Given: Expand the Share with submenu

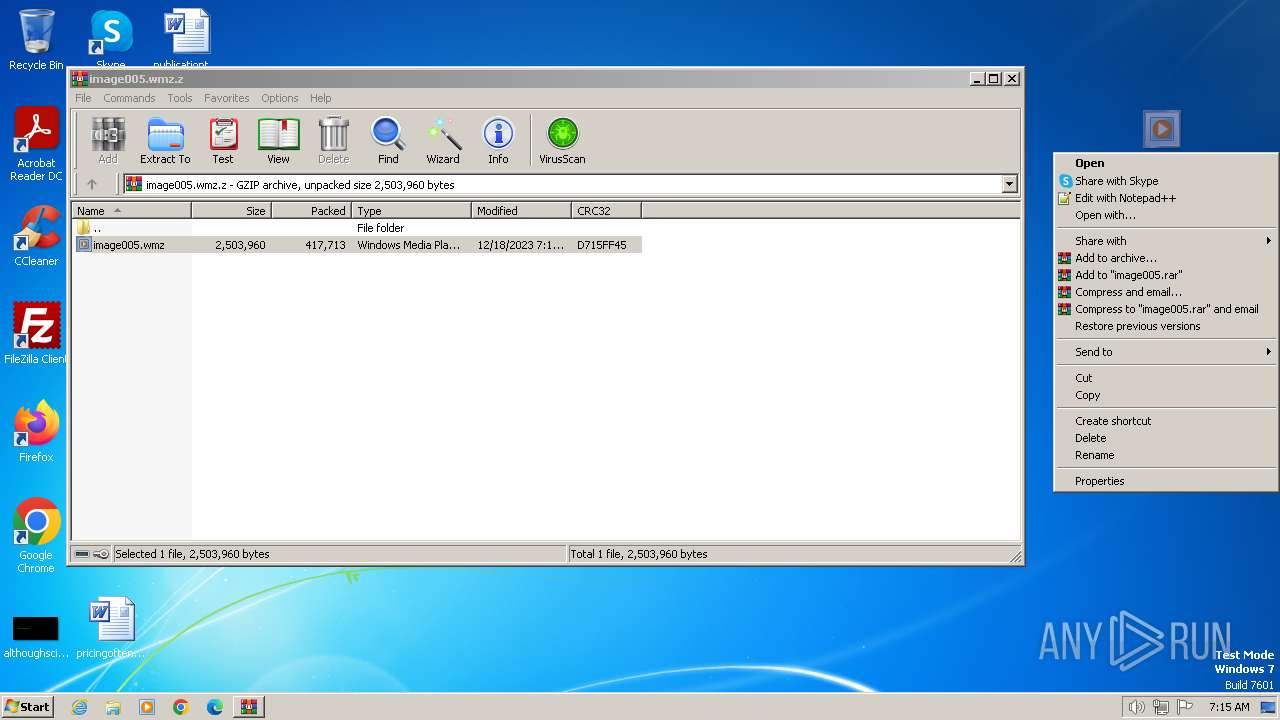Looking at the screenshot, I should [1165, 241].
